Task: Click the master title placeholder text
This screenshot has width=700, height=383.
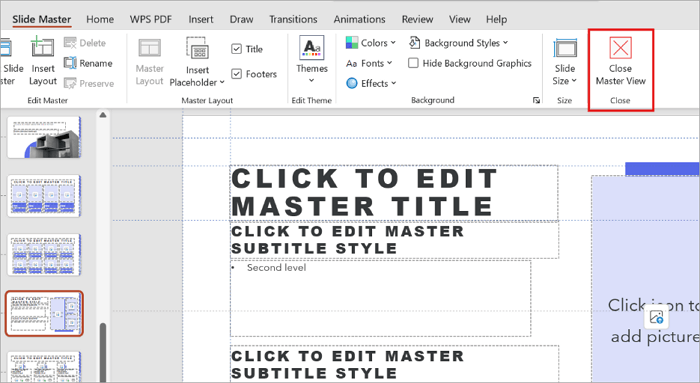Action: point(364,192)
